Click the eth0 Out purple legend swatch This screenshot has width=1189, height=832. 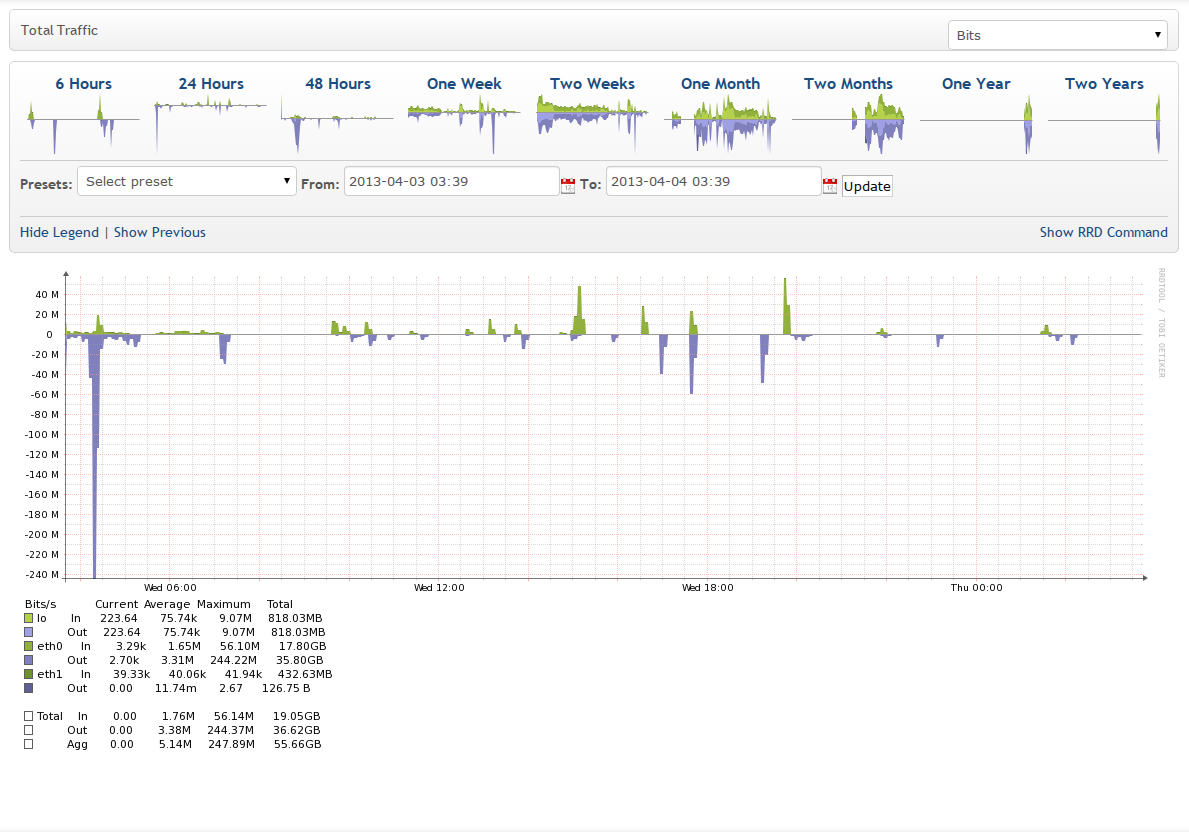click(28, 661)
